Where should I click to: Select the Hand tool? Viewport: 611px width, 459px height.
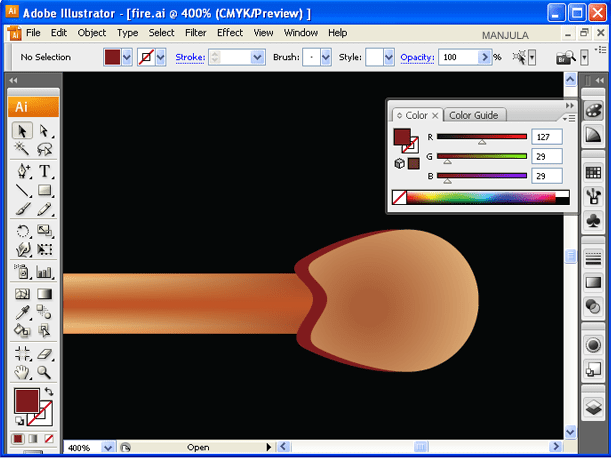pos(22,372)
